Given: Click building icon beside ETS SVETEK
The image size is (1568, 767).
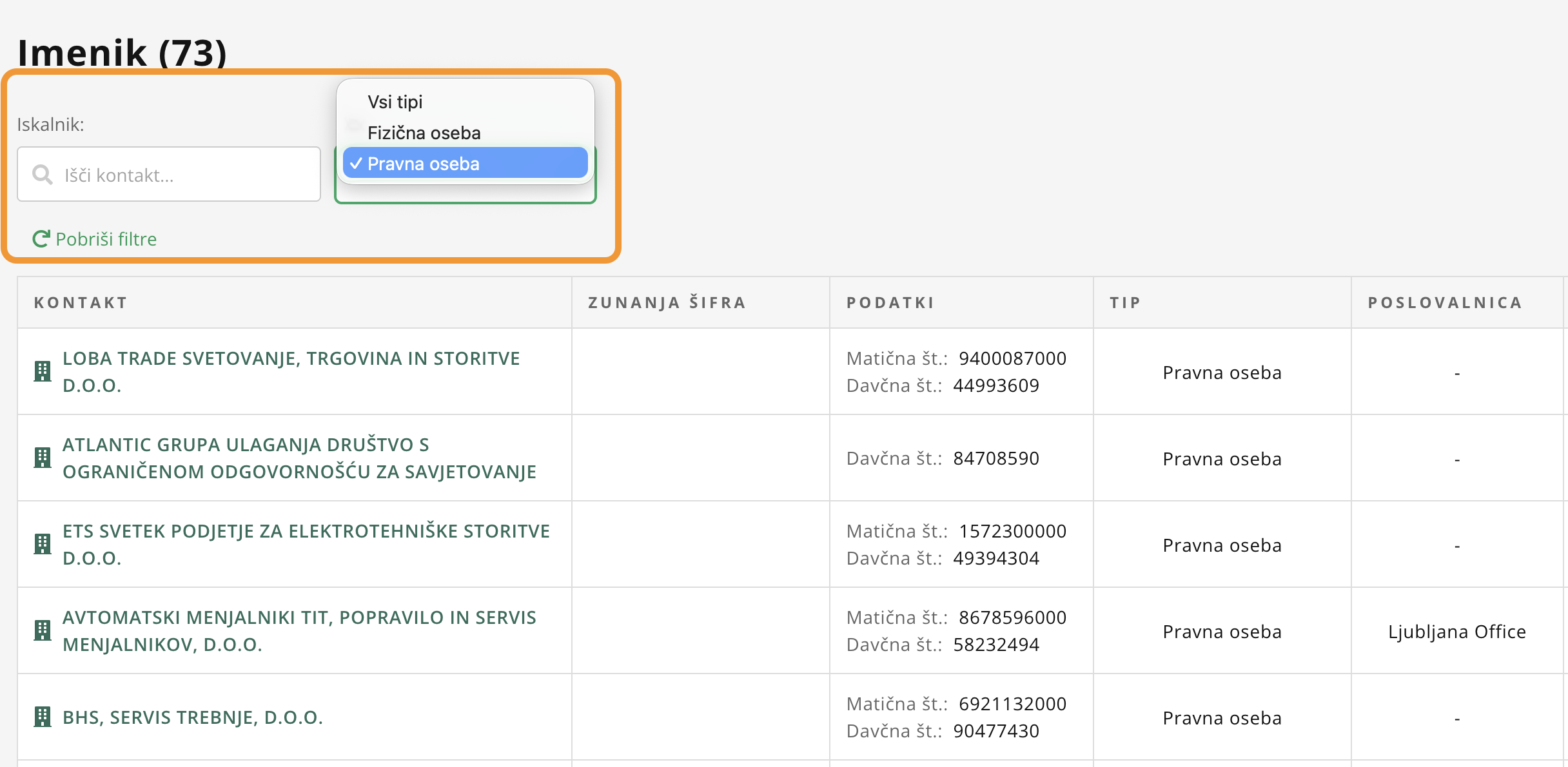Looking at the screenshot, I should click(43, 544).
